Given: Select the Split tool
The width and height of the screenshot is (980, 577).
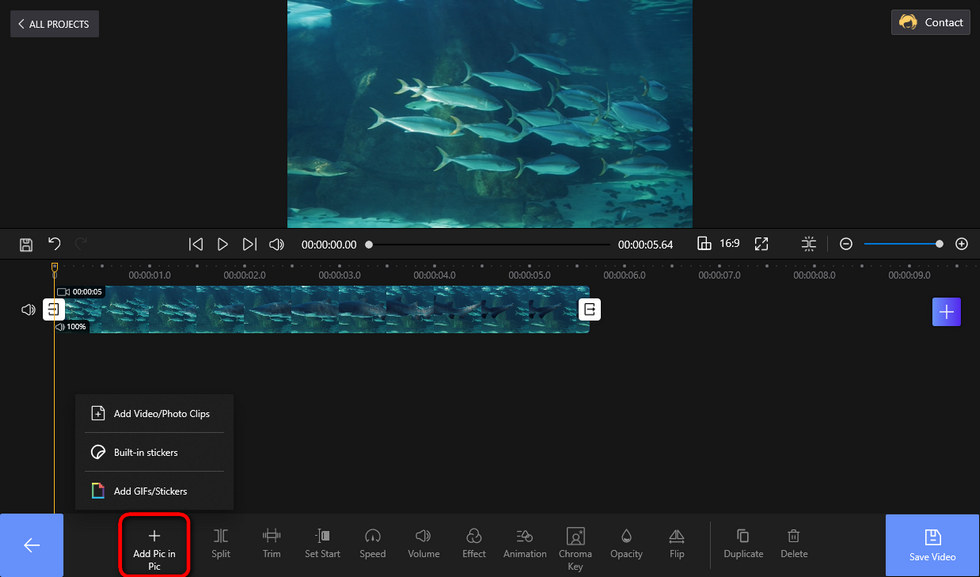Looking at the screenshot, I should tap(221, 543).
